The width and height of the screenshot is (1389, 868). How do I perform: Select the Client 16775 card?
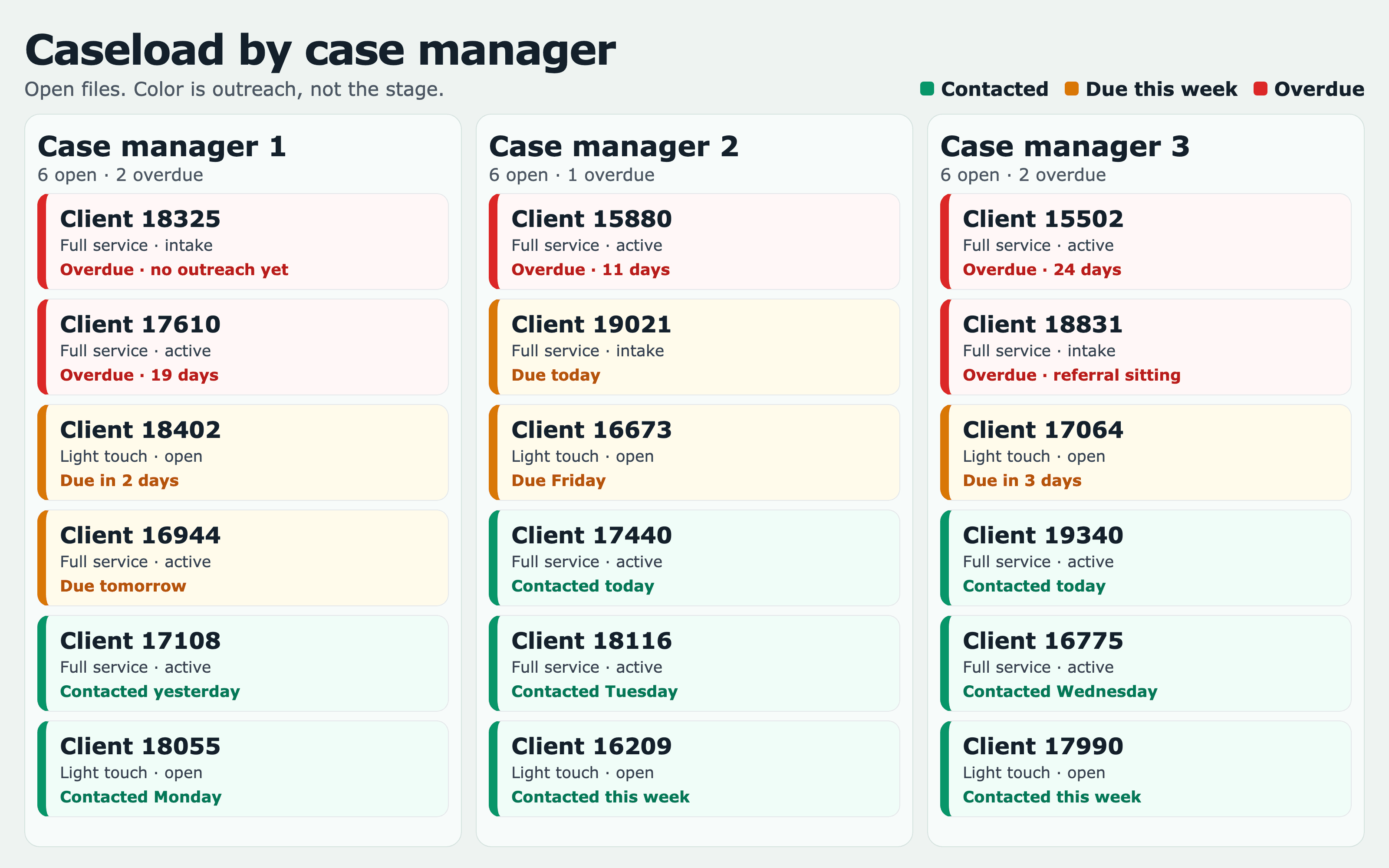point(1145,664)
